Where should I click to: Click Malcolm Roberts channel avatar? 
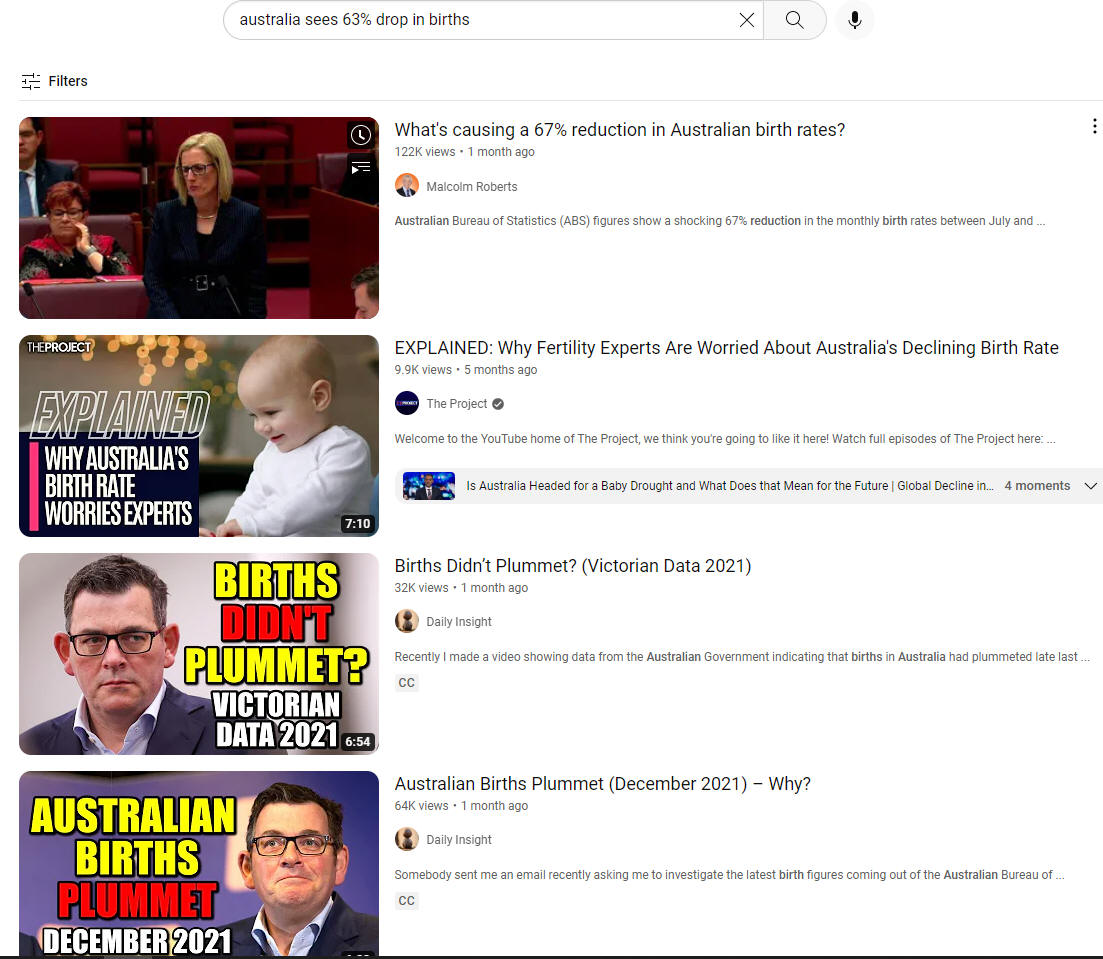click(x=407, y=186)
